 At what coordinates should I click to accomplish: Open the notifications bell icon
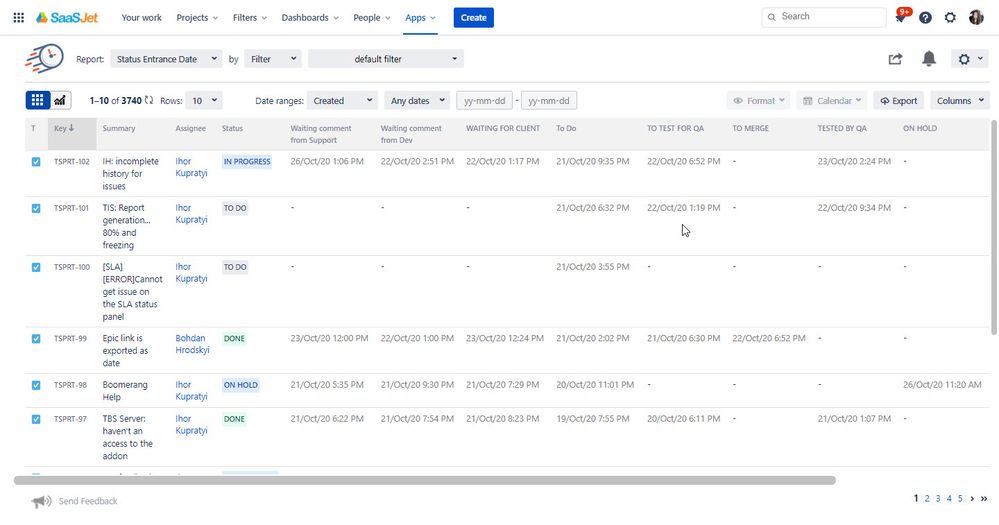[929, 59]
